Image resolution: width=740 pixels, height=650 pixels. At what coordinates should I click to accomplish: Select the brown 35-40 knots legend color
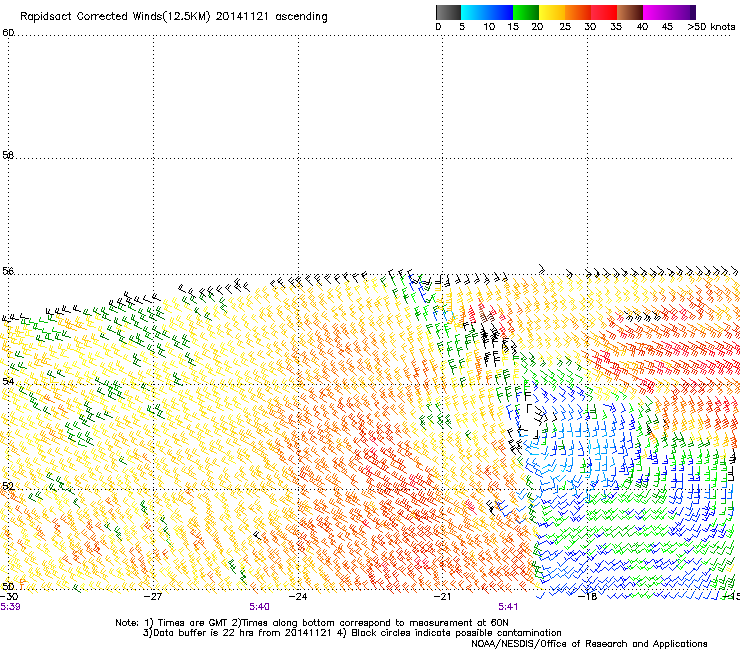[630, 12]
